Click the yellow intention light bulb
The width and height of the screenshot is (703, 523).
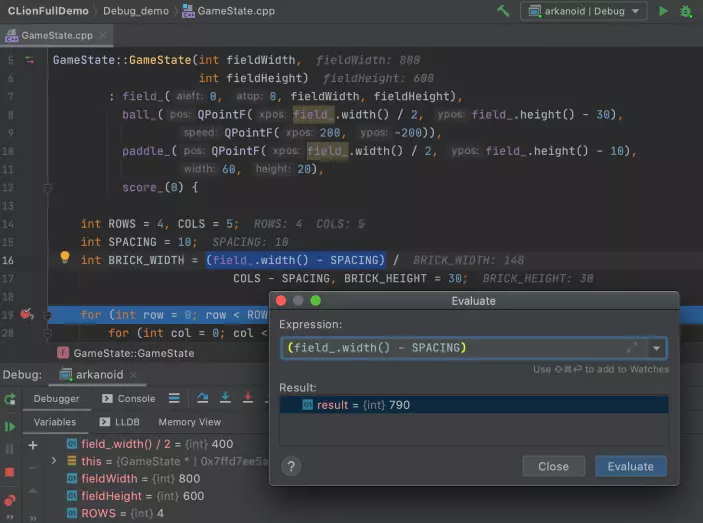(65, 257)
